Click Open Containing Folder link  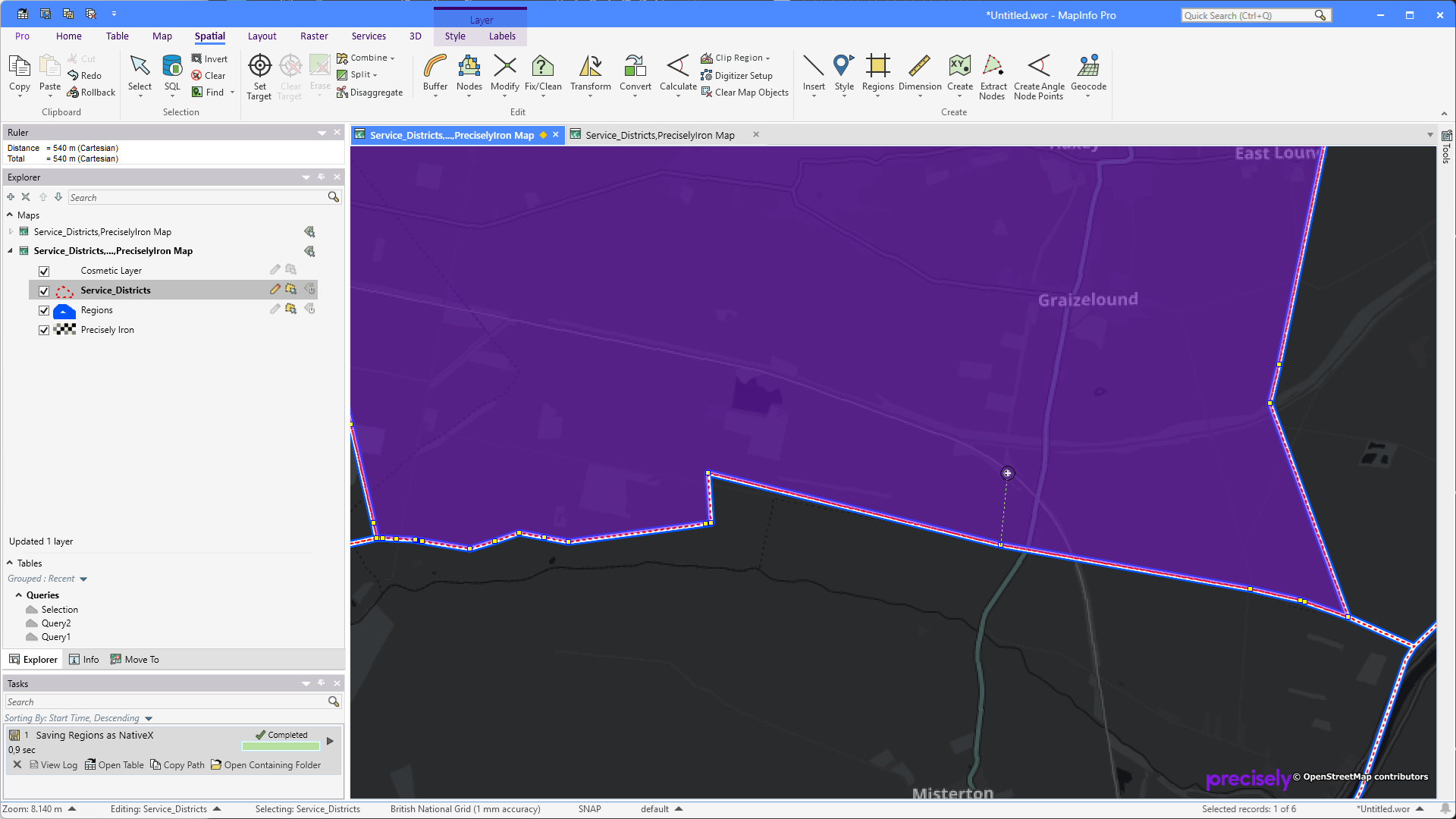tap(266, 765)
